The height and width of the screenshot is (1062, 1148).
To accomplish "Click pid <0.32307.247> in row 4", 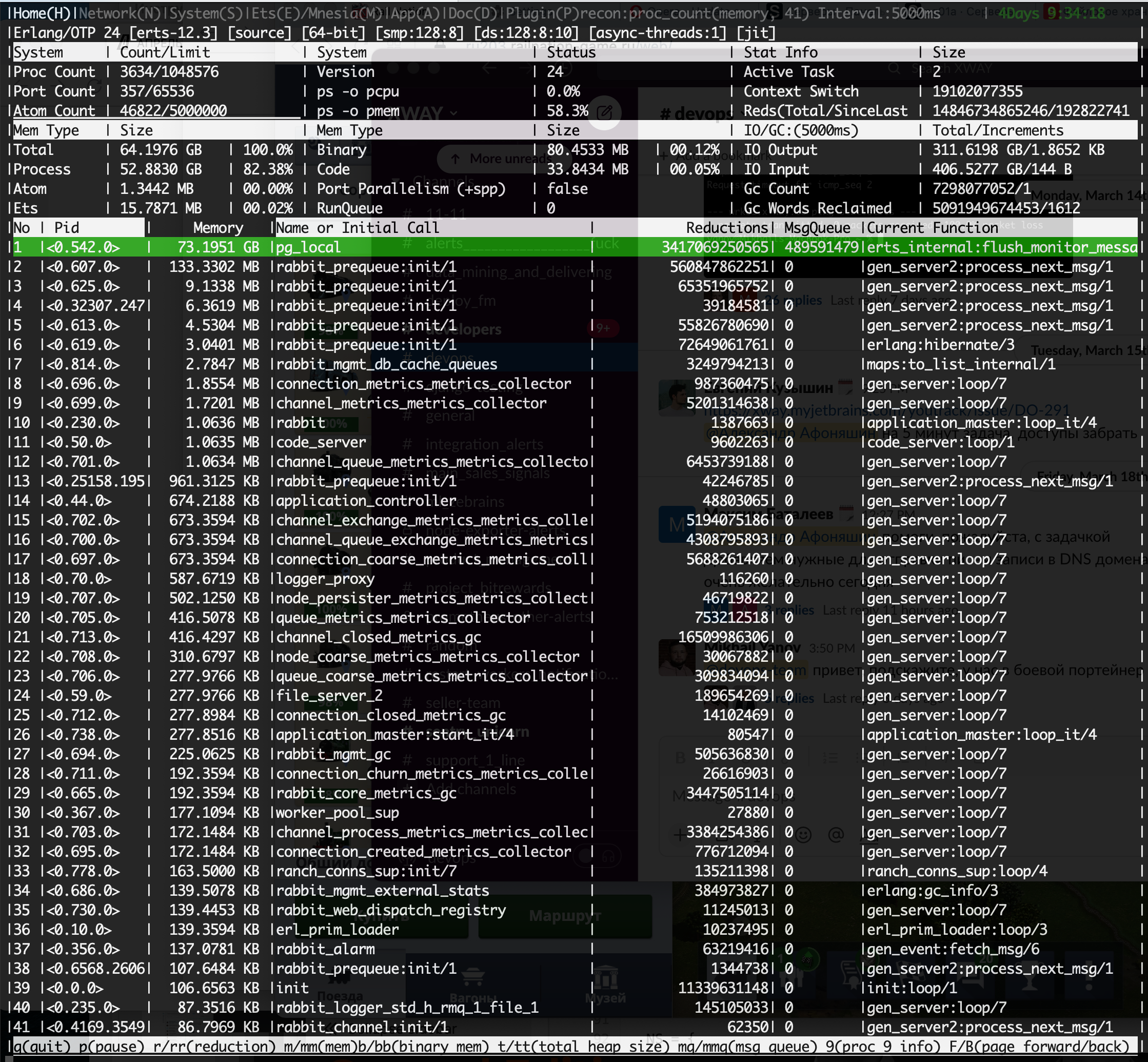I will click(x=95, y=306).
